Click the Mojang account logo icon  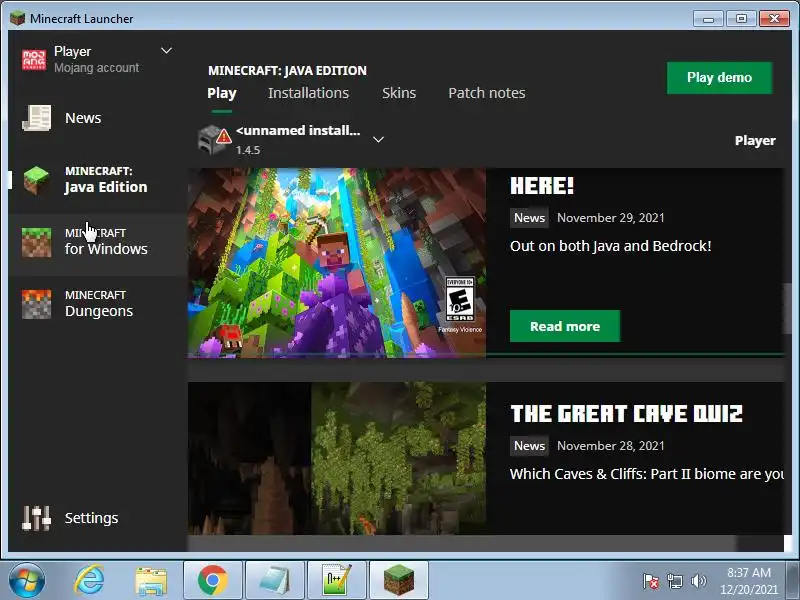[x=34, y=59]
